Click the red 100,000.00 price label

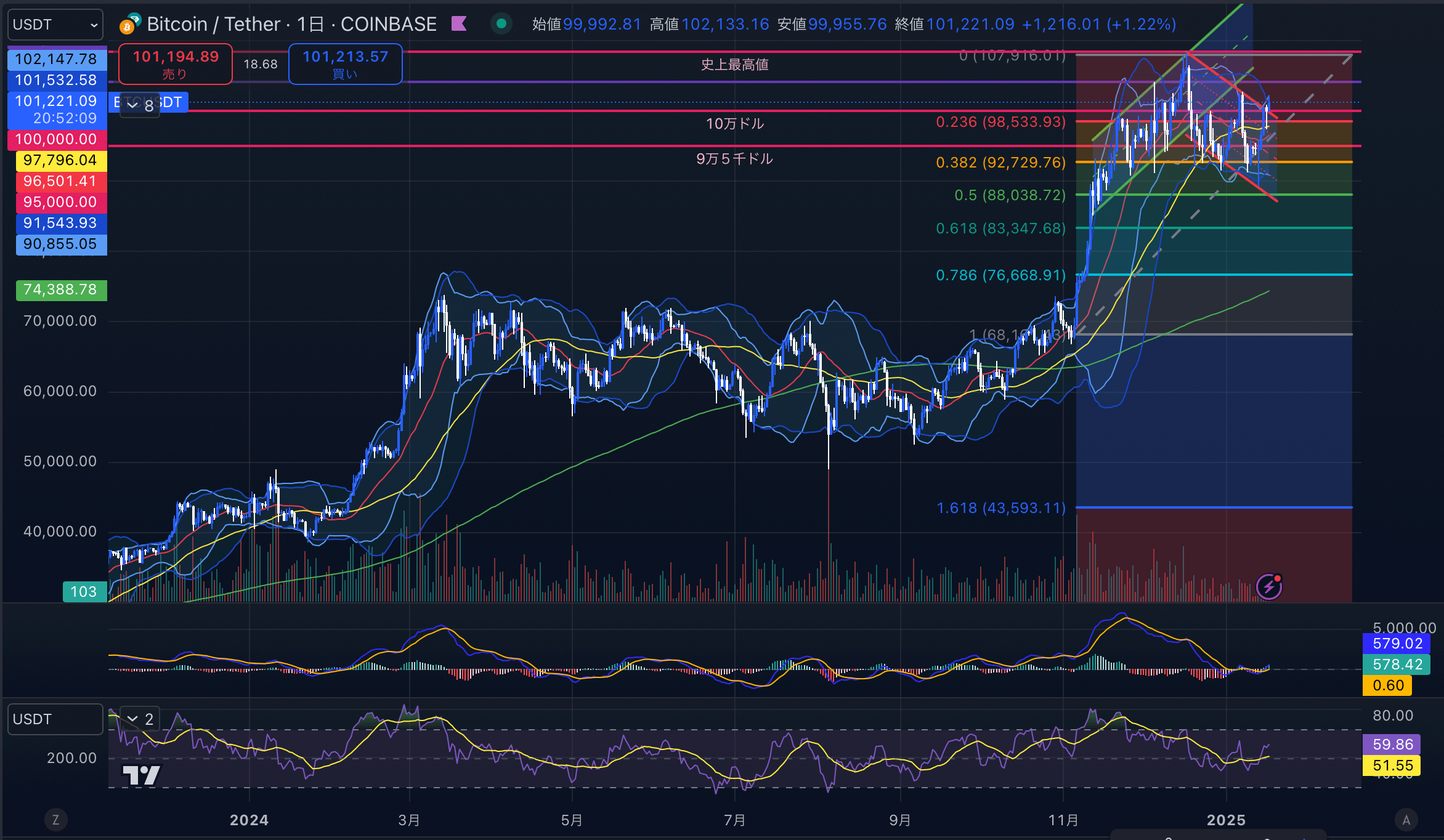57,139
